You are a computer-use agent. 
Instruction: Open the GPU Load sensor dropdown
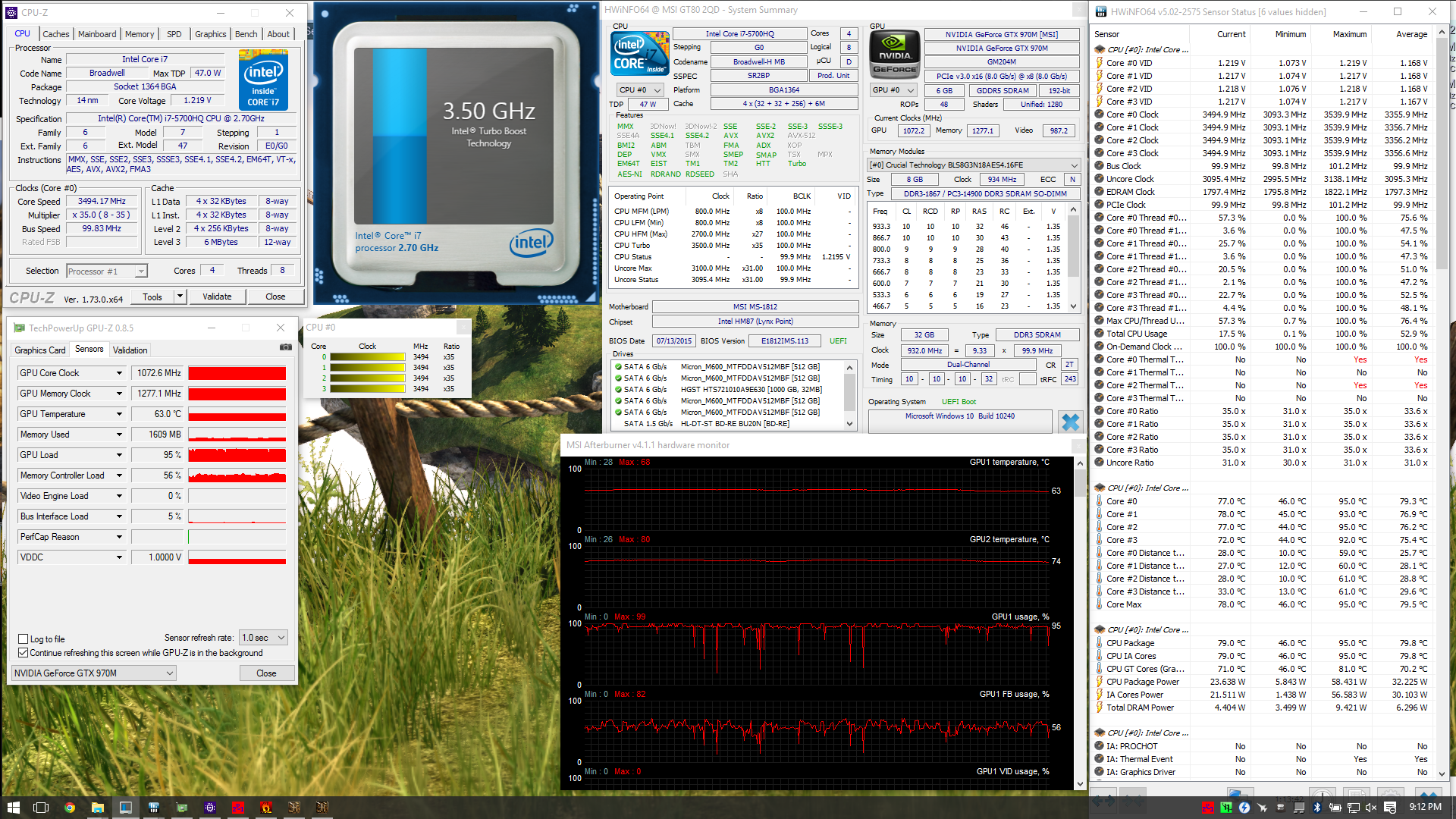point(119,455)
